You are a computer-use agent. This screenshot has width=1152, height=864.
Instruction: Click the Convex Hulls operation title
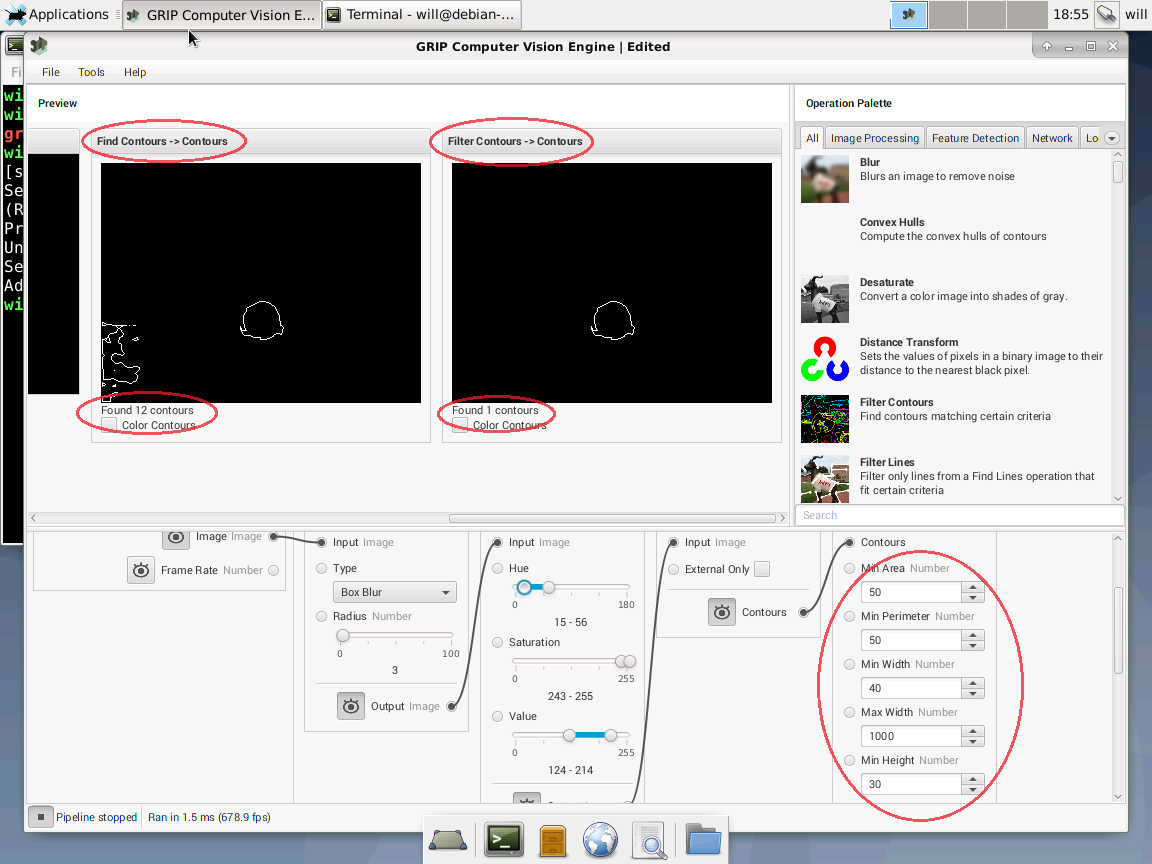(892, 222)
